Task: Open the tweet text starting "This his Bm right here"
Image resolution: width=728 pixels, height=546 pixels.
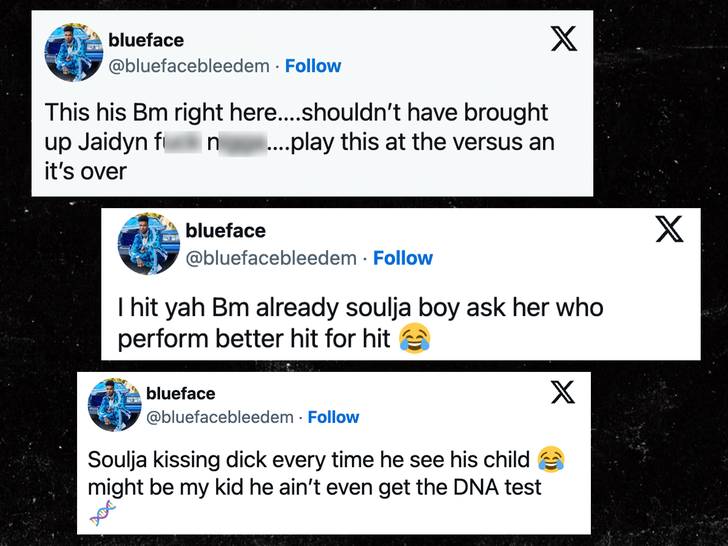Action: 300,142
